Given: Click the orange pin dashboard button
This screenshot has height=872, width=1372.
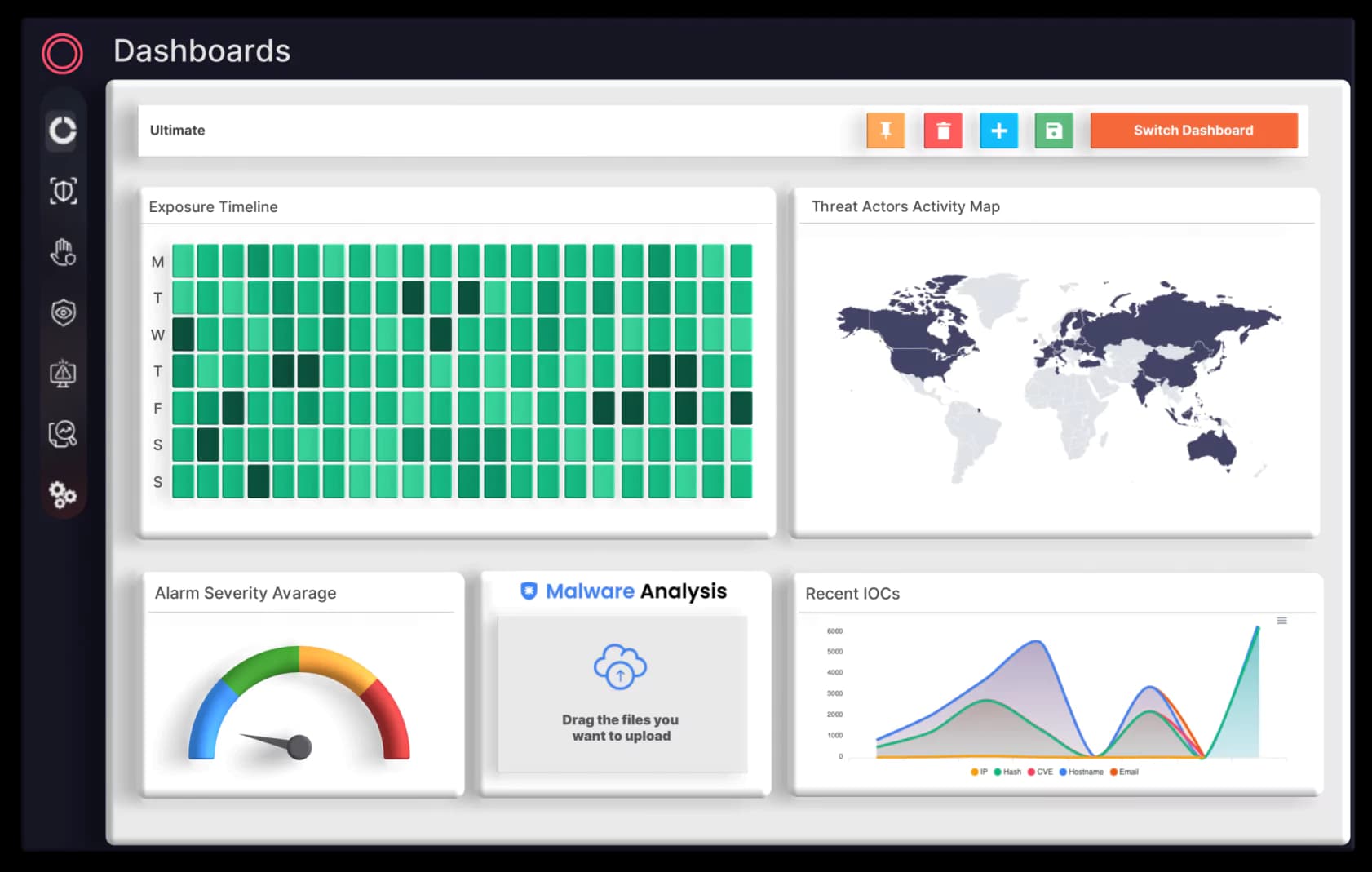Looking at the screenshot, I should coord(886,131).
